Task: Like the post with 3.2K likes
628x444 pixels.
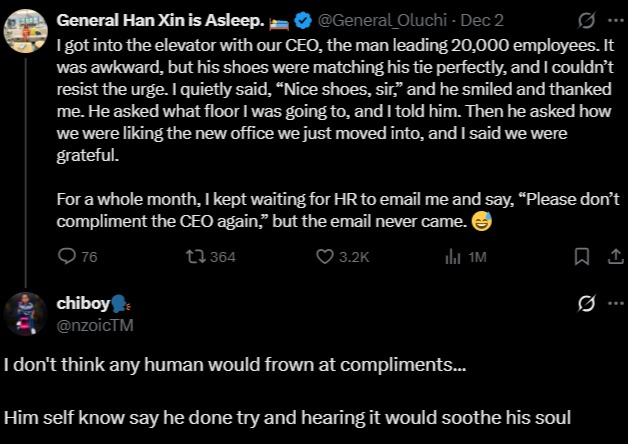Action: coord(324,257)
